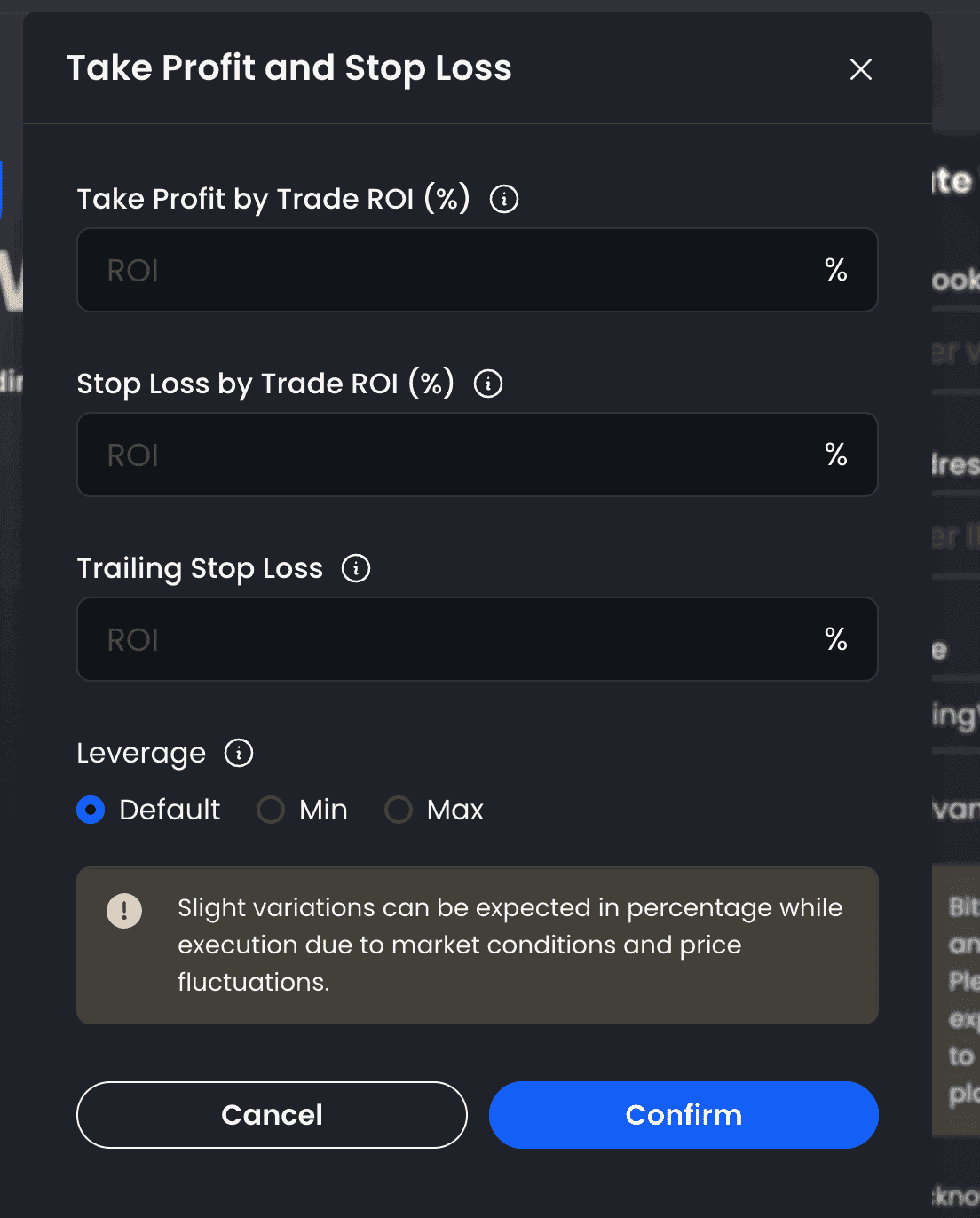Screen dimensions: 980x1218
Task: Click the Trailing Stop Loss label text
Action: click(200, 568)
